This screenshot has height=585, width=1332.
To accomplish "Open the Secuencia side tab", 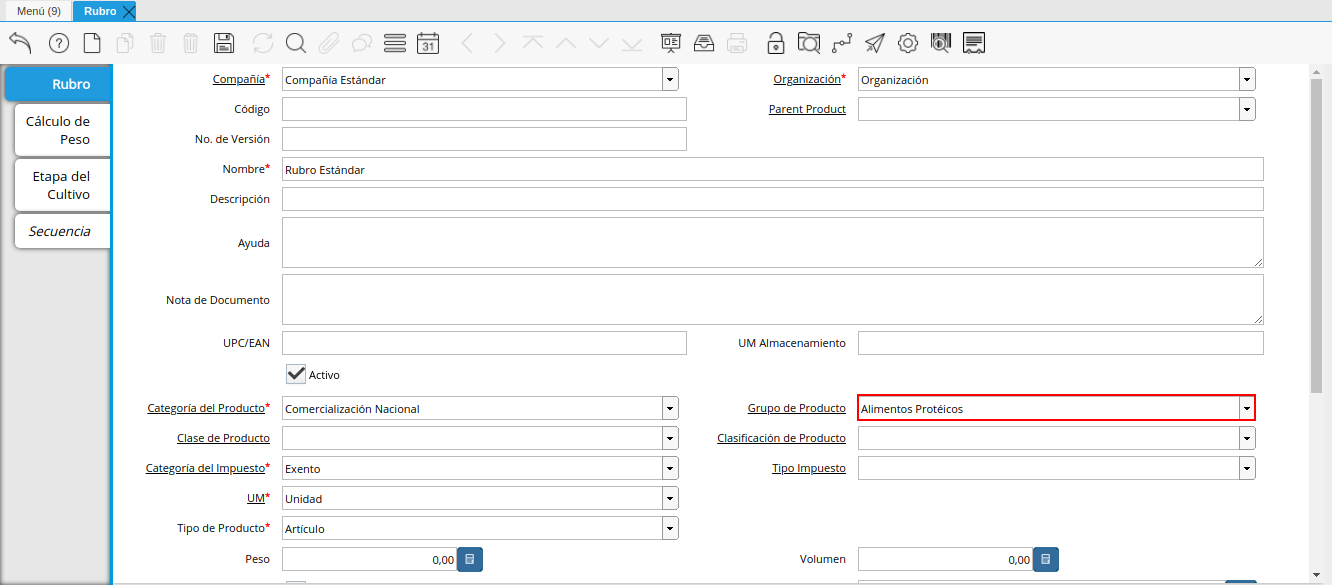I will click(62, 231).
